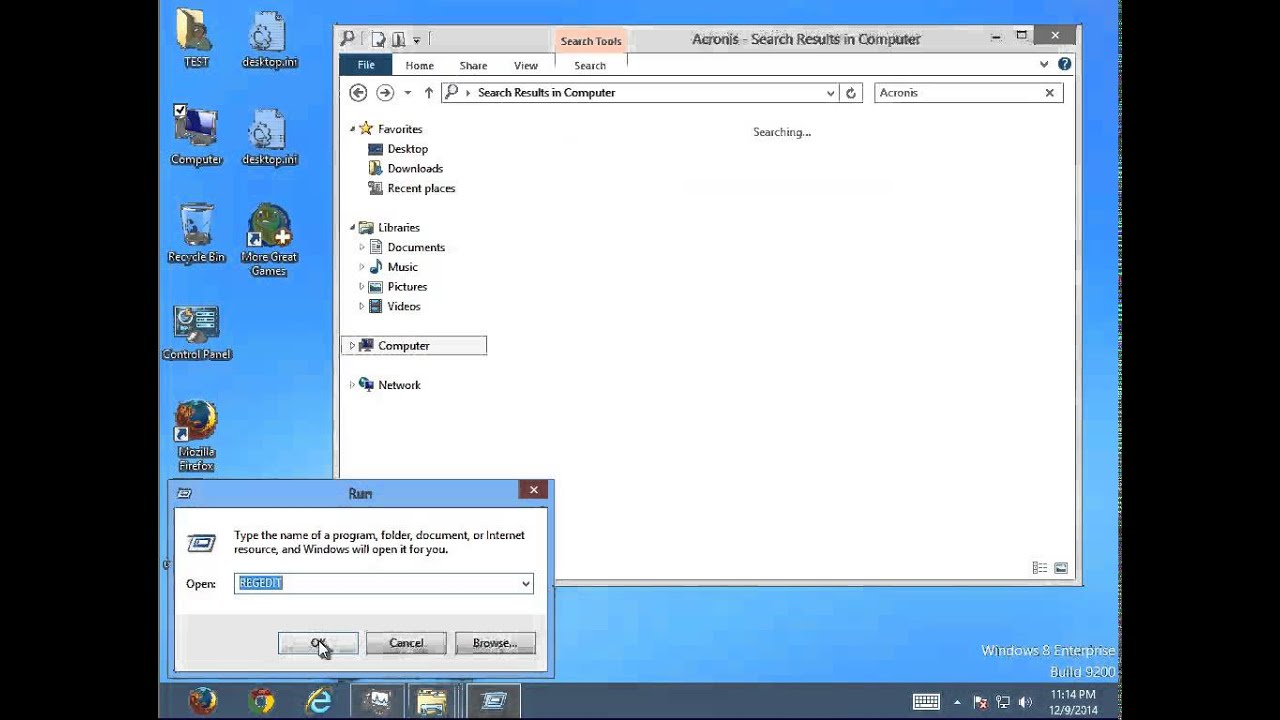Click Cancel in the Run dialog
Viewport: 1280px width, 720px height.
[x=406, y=643]
